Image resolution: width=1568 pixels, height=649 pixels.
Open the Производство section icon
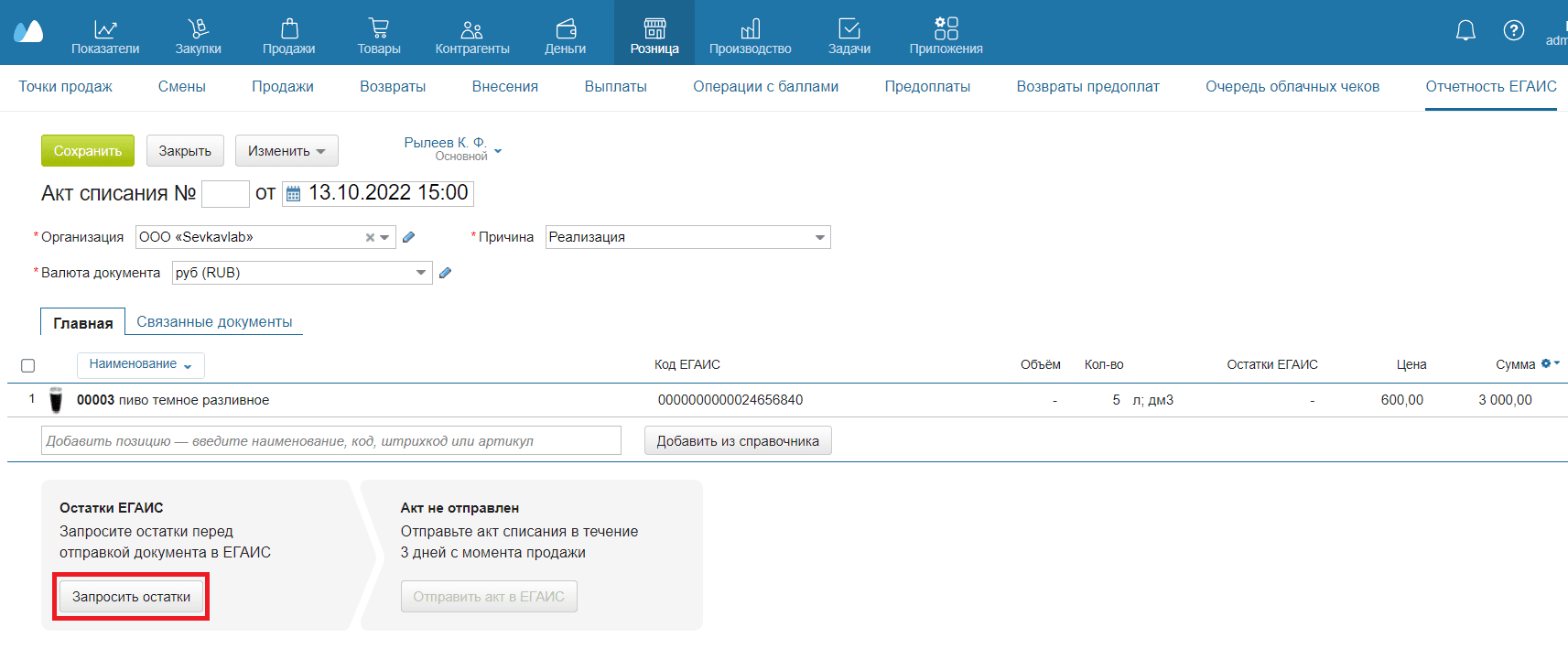(750, 29)
